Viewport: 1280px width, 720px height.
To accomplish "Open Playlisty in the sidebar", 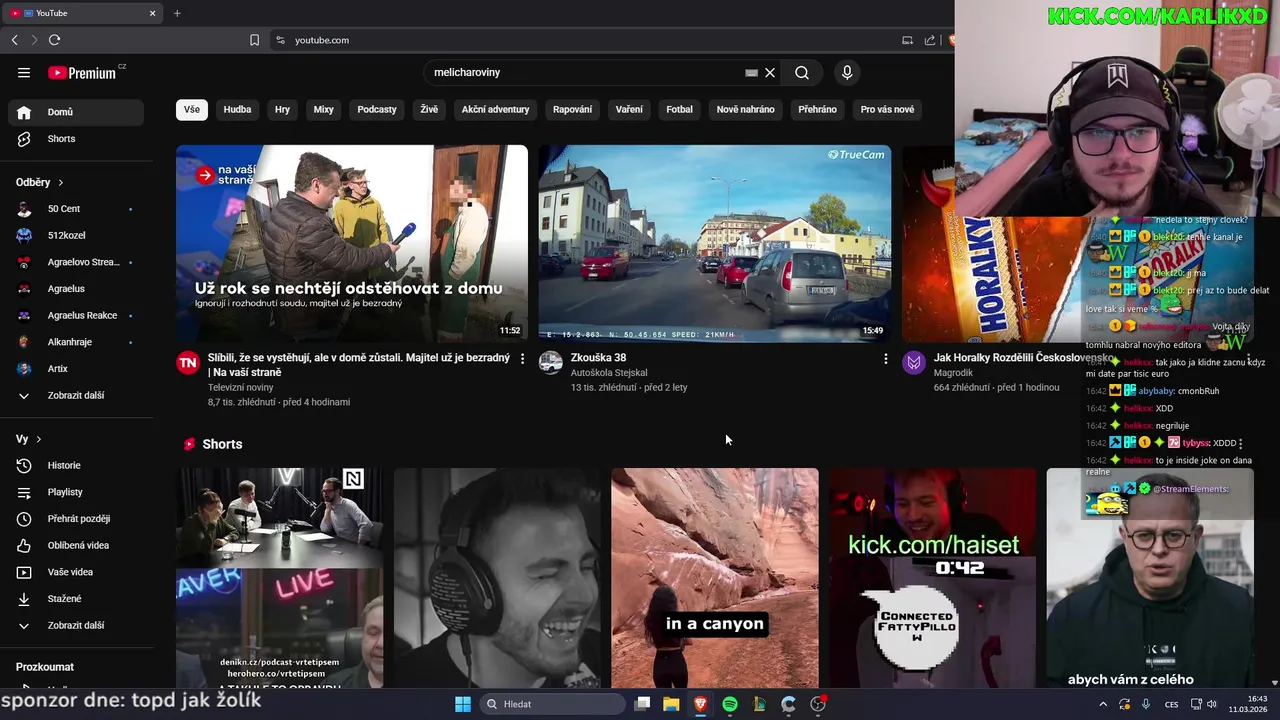I will pyautogui.click(x=76, y=492).
